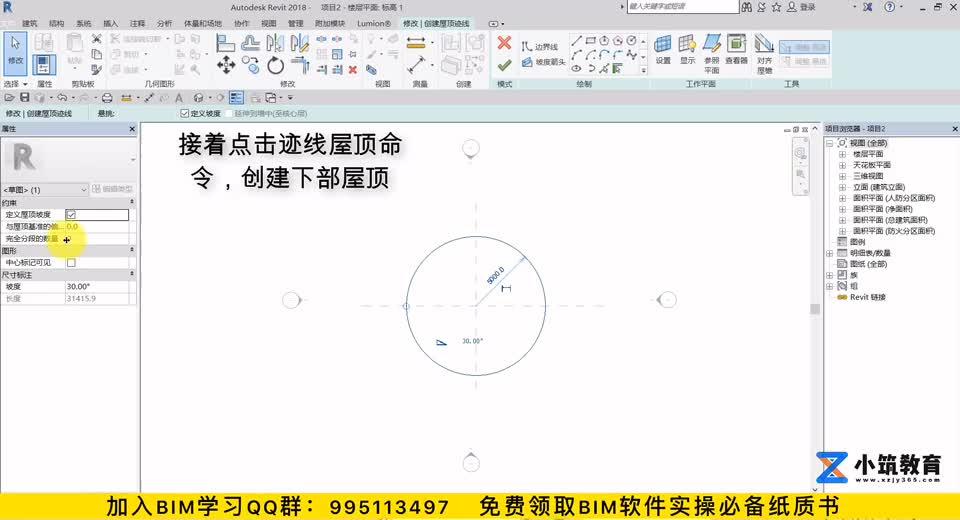Cancel edit mode with red X

504,42
